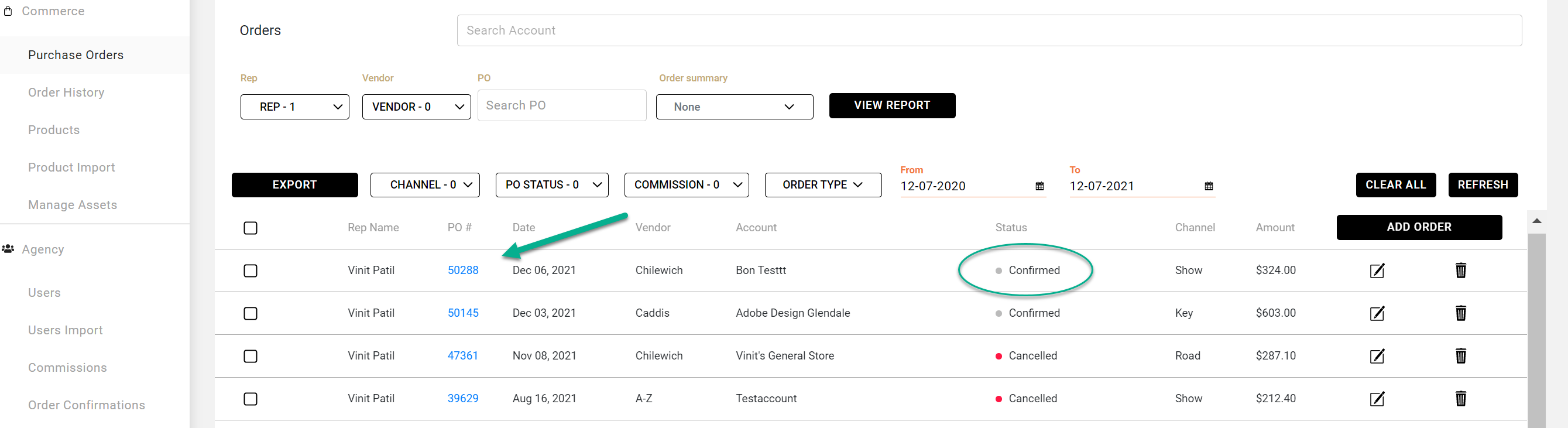Screen dimensions: 1568x428
Task: Toggle the select-all orders checkbox
Action: [x=250, y=228]
